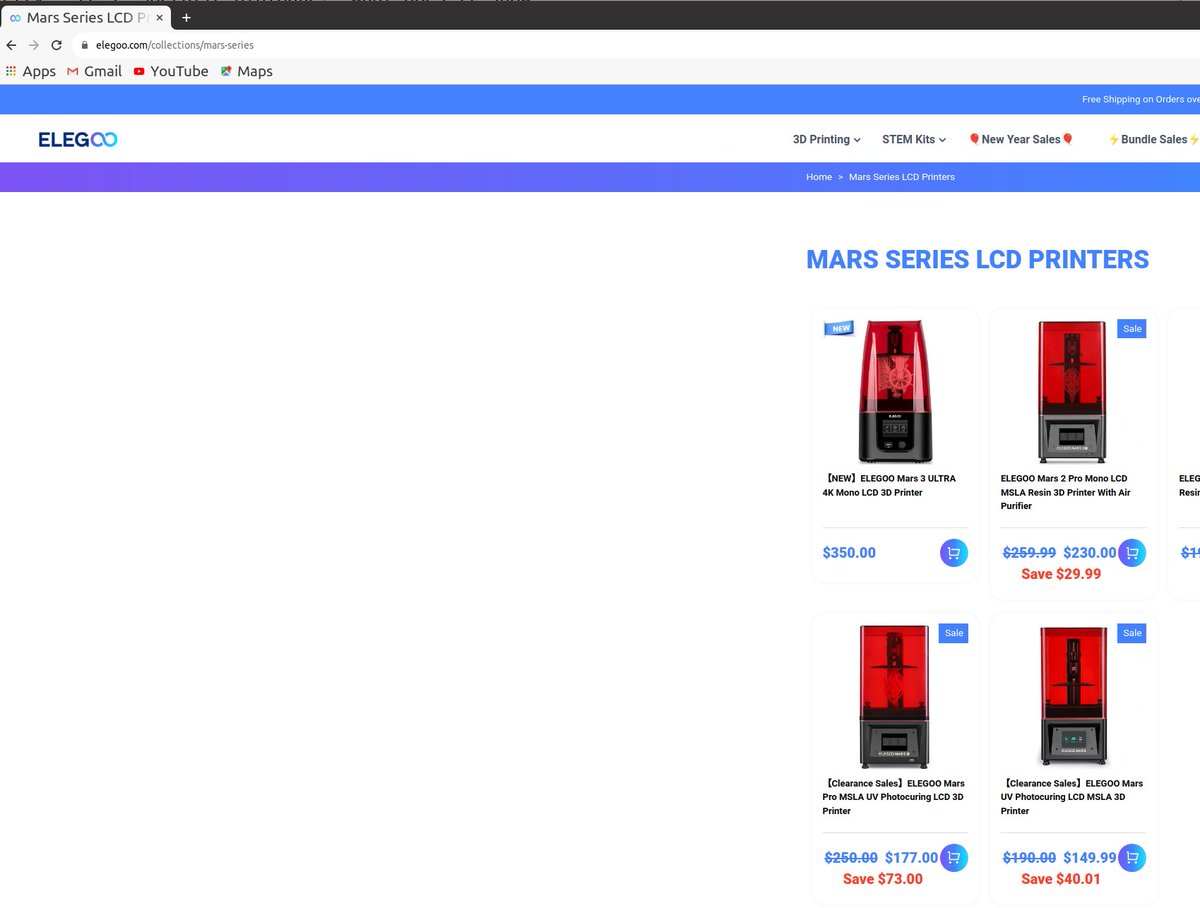
Task: Click the Clearance Mars UV Photocuring MSLA title
Action: 1072,797
